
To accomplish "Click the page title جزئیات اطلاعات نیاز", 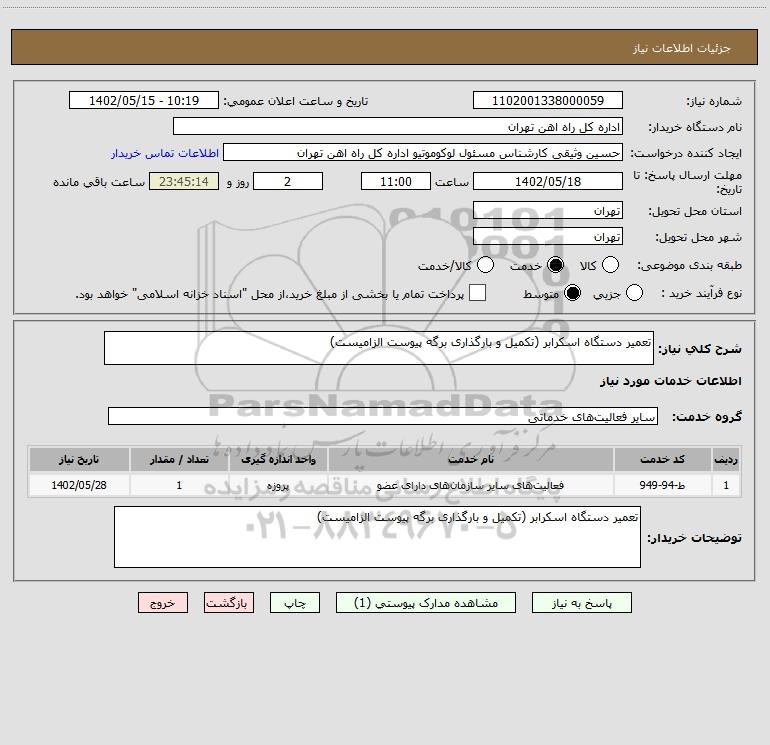I will (682, 48).
